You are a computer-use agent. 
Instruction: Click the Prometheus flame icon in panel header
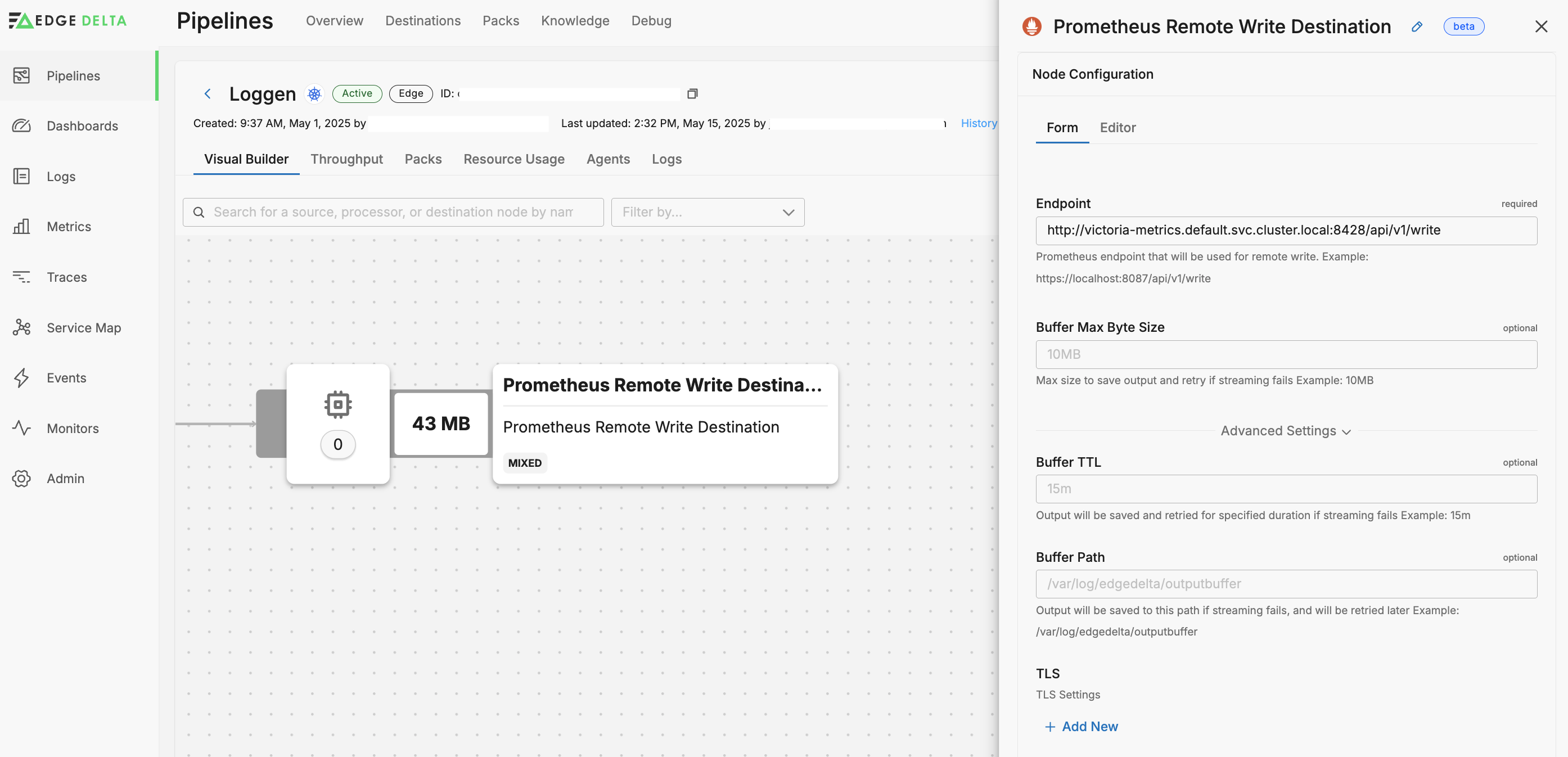click(1031, 26)
